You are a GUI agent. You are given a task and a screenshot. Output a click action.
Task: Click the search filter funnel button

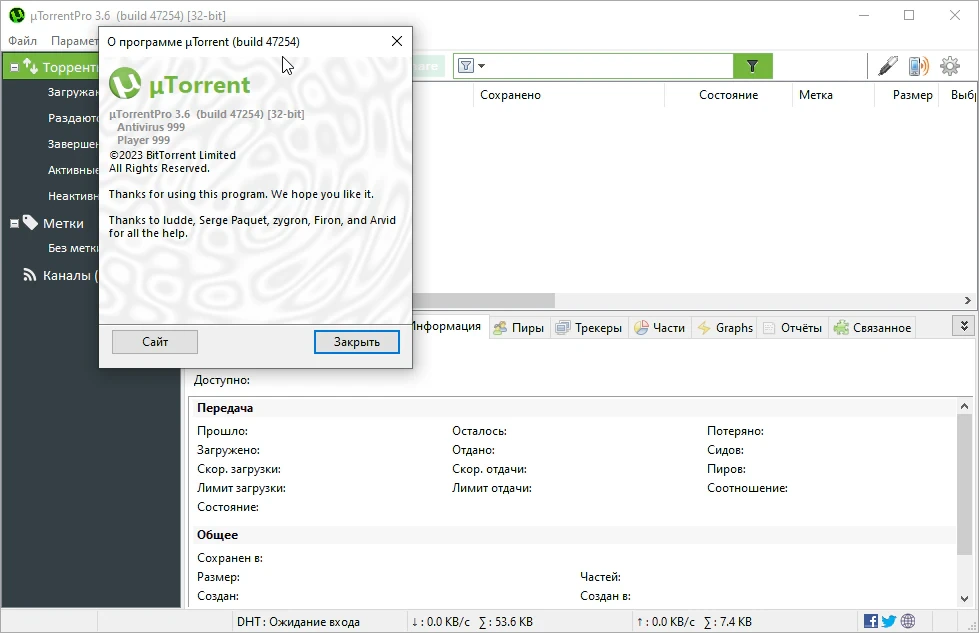point(752,66)
